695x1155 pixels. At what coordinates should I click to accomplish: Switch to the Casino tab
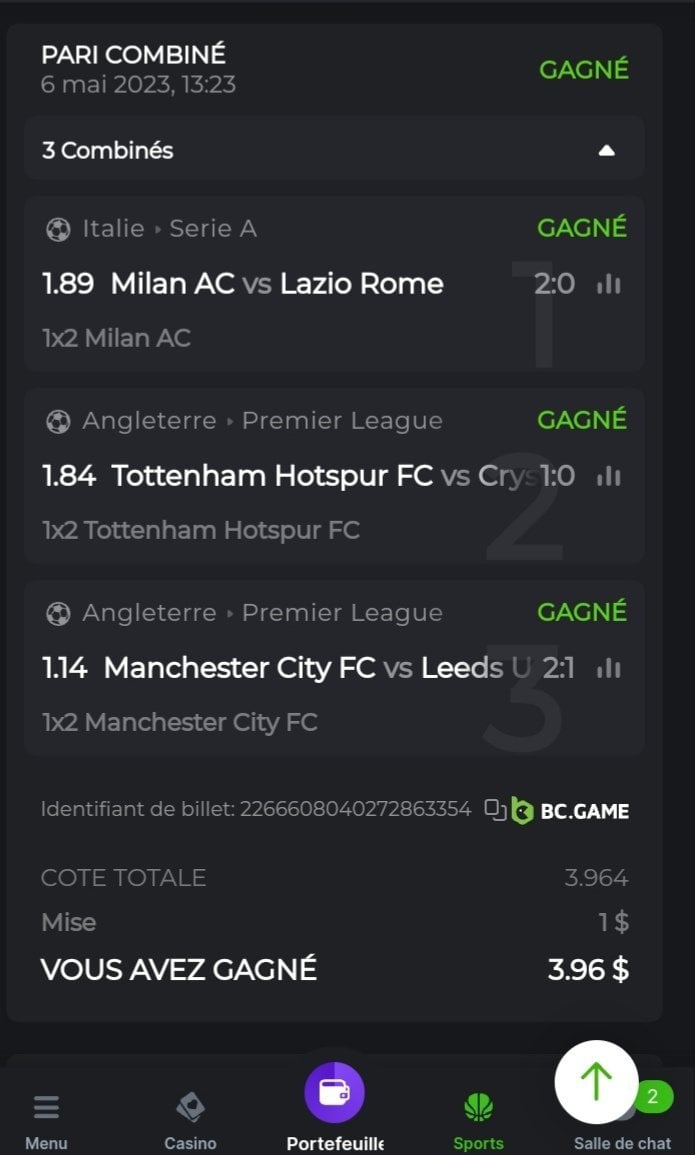190,1120
